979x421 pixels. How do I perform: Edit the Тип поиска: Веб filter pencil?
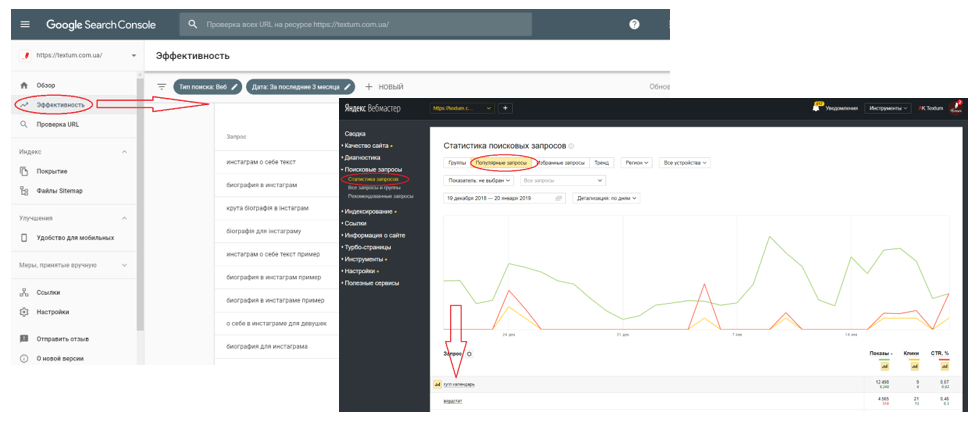tap(234, 87)
